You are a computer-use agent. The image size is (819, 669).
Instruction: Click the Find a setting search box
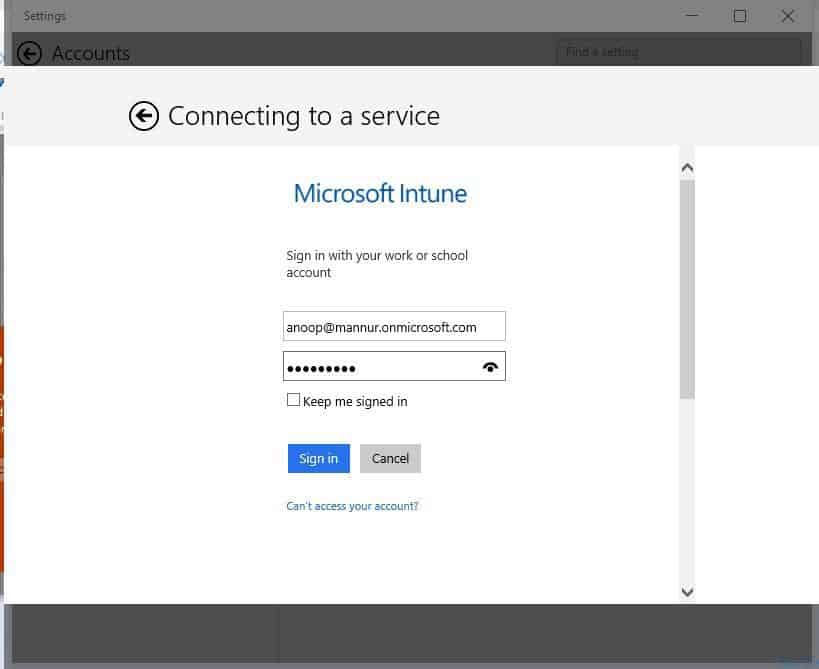[679, 52]
